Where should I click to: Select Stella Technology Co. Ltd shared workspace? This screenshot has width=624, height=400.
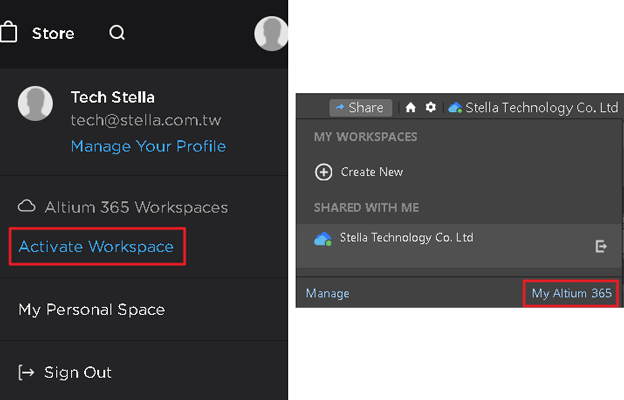tap(406, 238)
